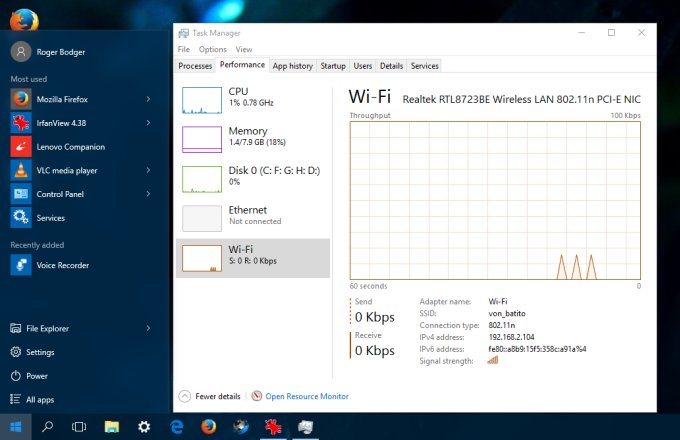This screenshot has width=680, height=440.
Task: Click the IPv6 address value
Action: [x=537, y=349]
